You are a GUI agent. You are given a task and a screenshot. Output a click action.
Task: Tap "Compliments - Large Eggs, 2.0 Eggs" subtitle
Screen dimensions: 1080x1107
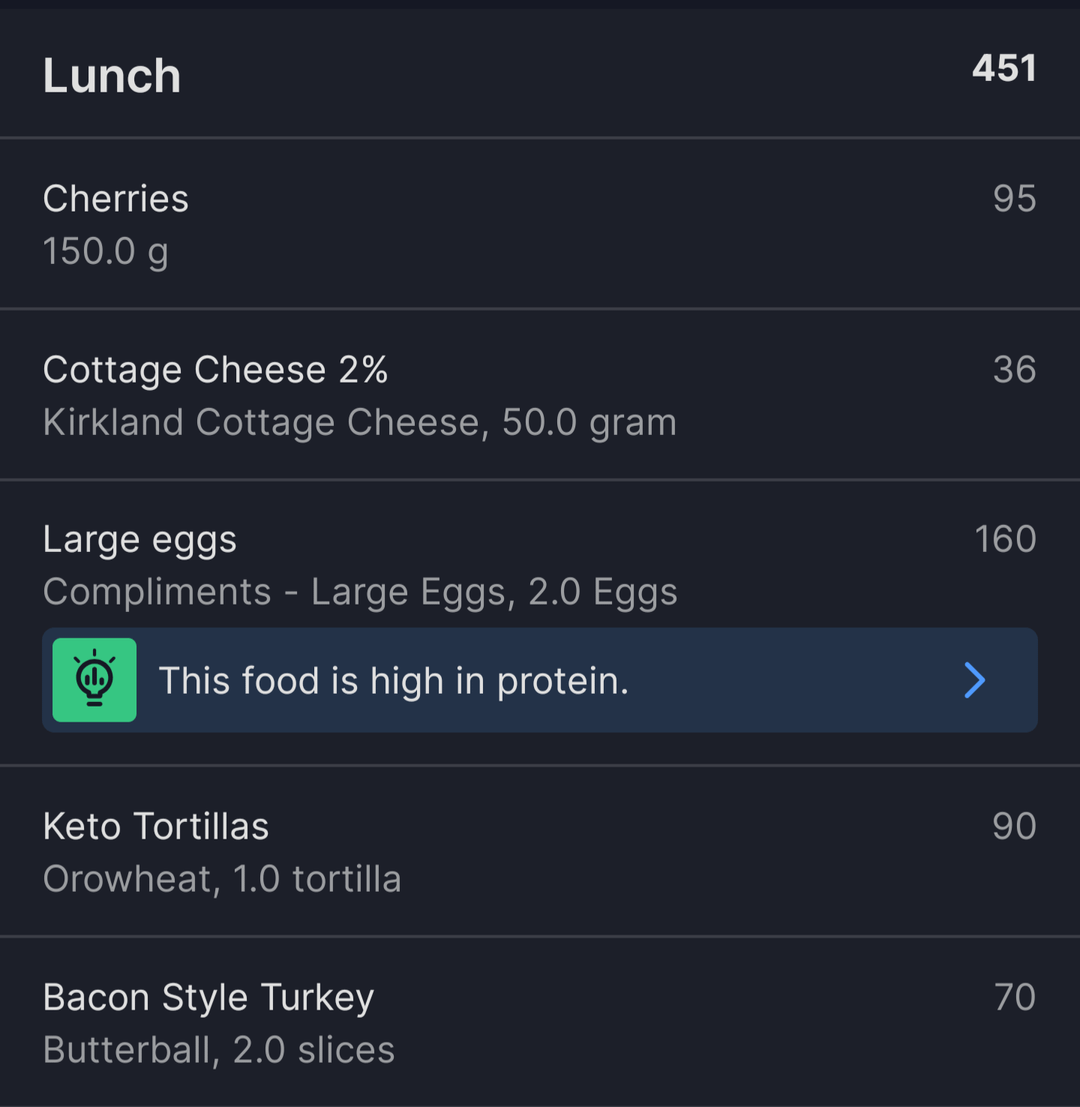coord(360,593)
